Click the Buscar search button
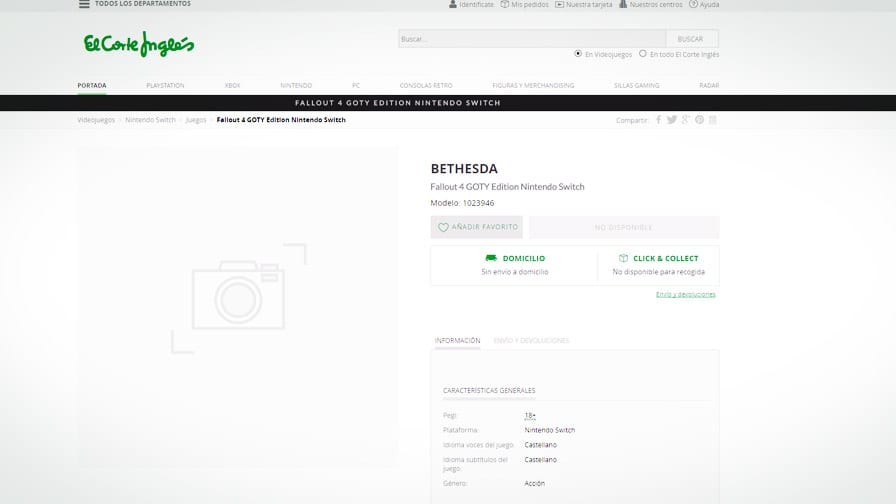896x504 pixels. click(x=690, y=39)
